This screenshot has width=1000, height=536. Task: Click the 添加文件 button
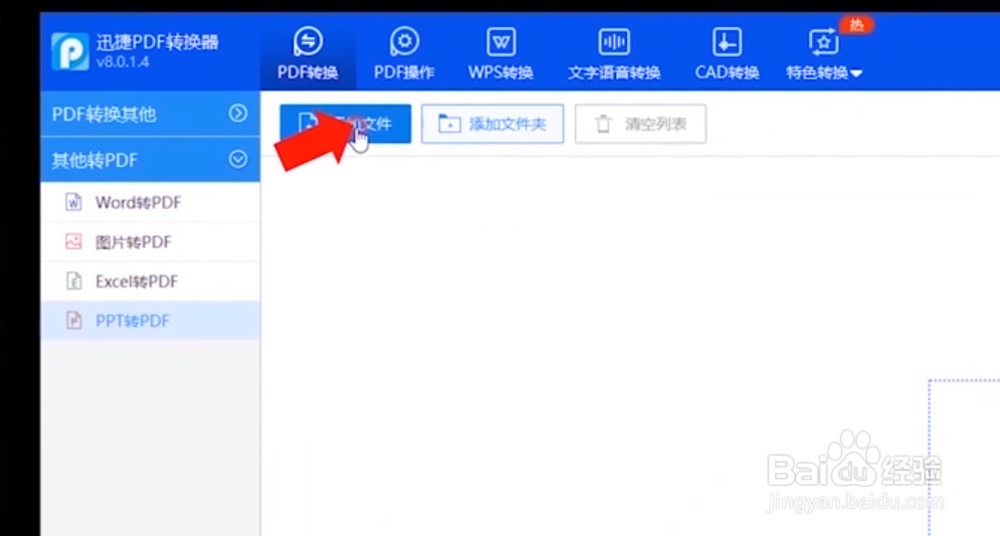345,124
